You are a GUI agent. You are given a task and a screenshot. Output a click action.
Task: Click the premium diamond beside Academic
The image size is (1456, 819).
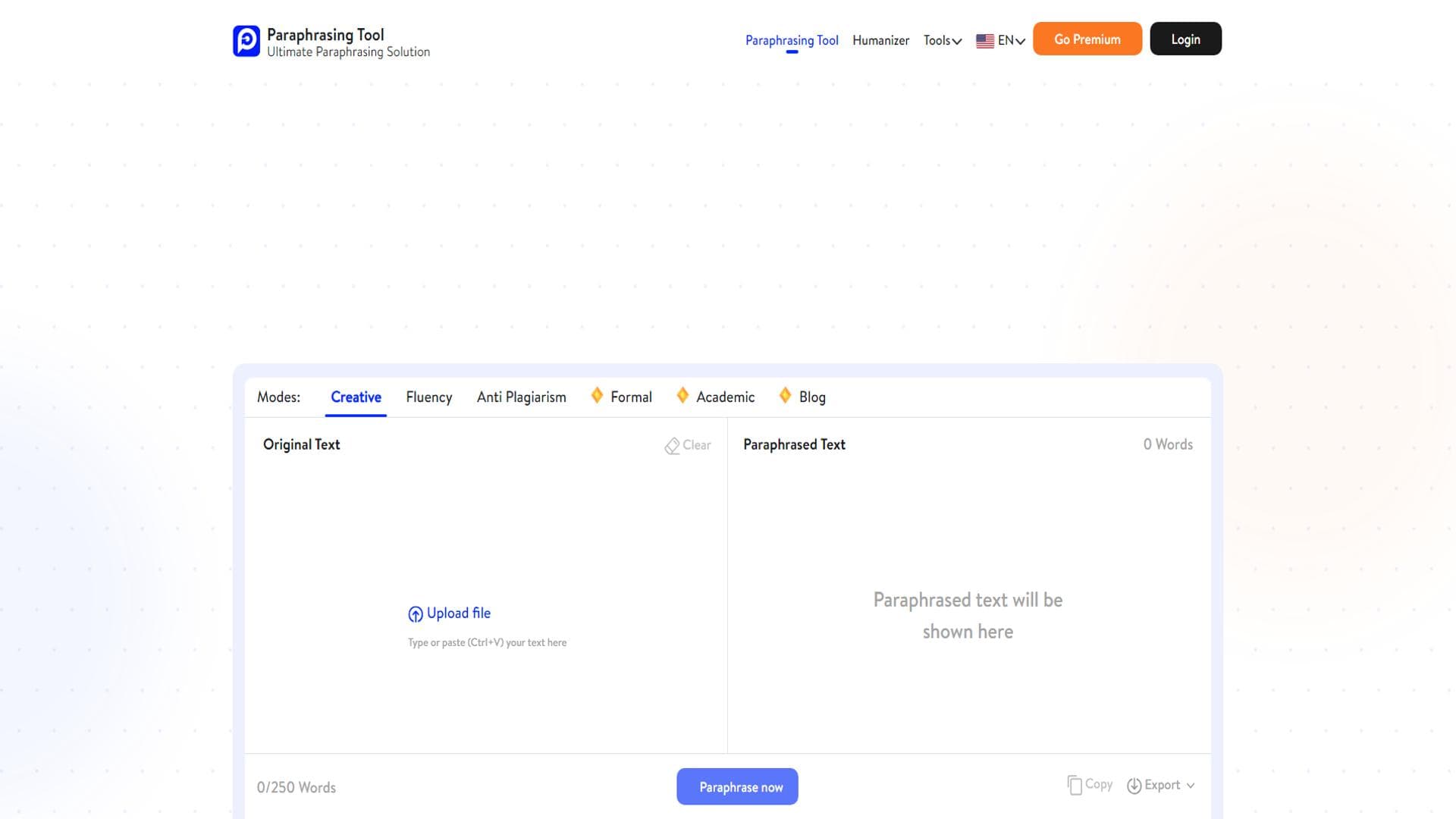pos(682,395)
